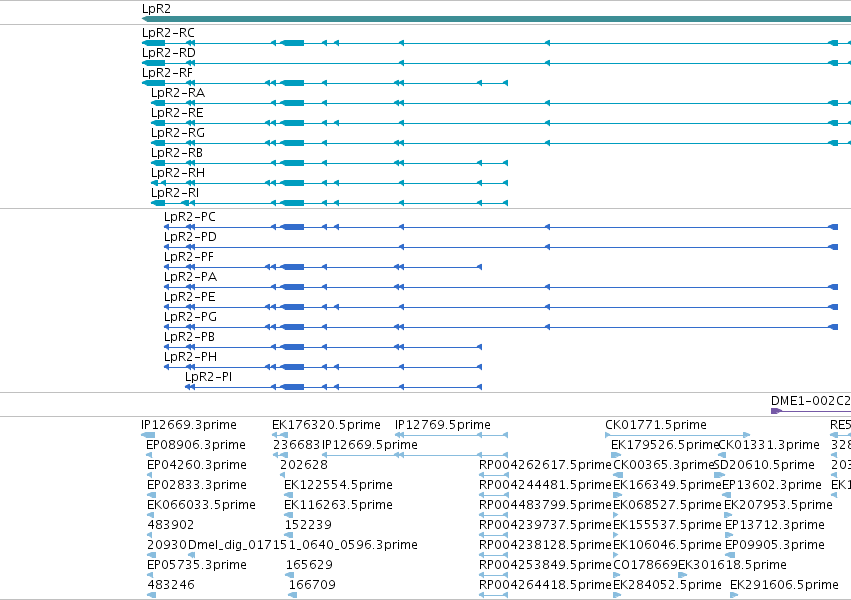Click the RP004244481.5prime label

pos(545,485)
